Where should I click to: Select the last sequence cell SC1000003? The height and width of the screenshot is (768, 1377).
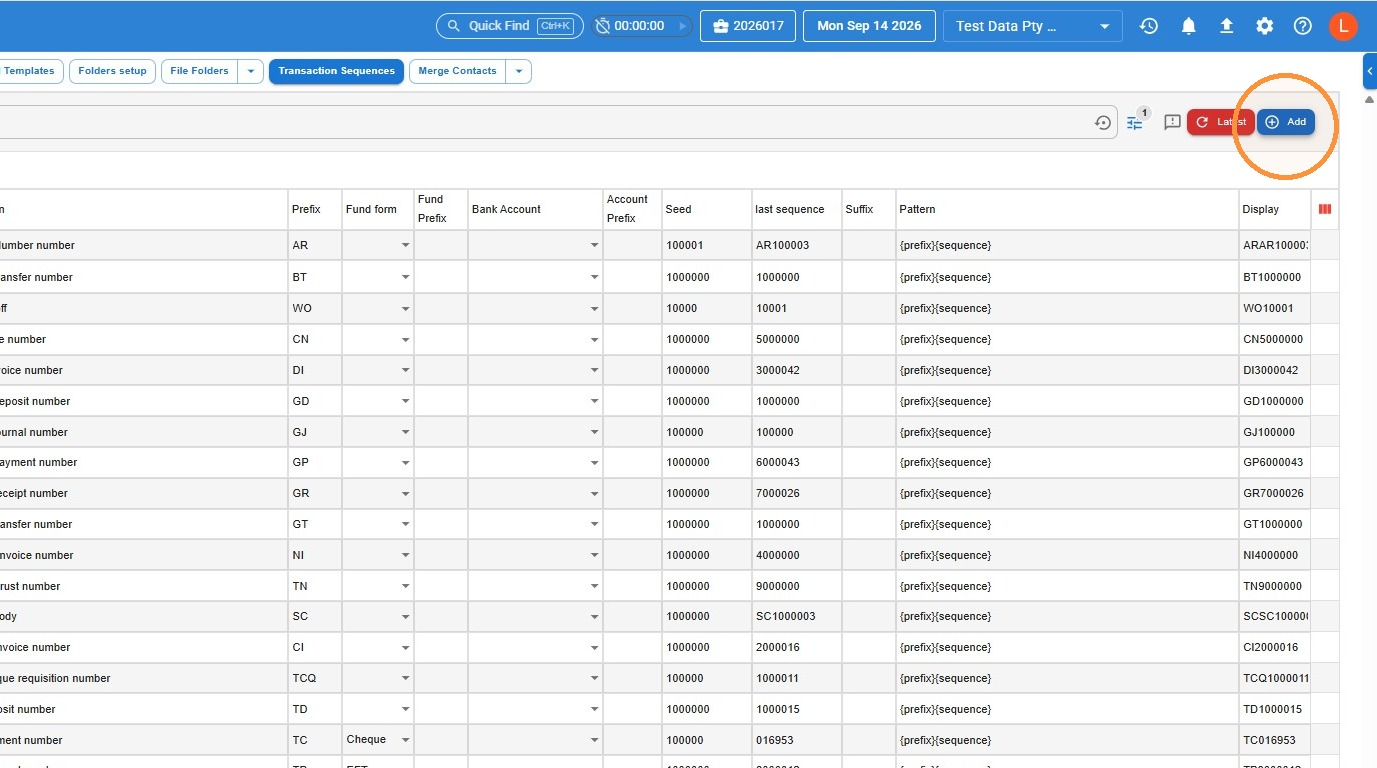coord(797,617)
